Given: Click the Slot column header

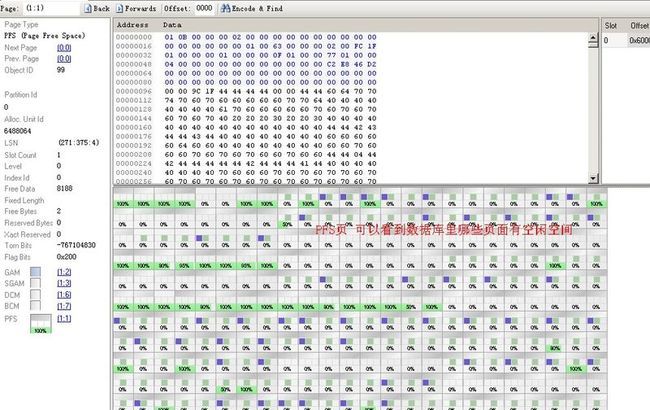Looking at the screenshot, I should click(611, 26).
